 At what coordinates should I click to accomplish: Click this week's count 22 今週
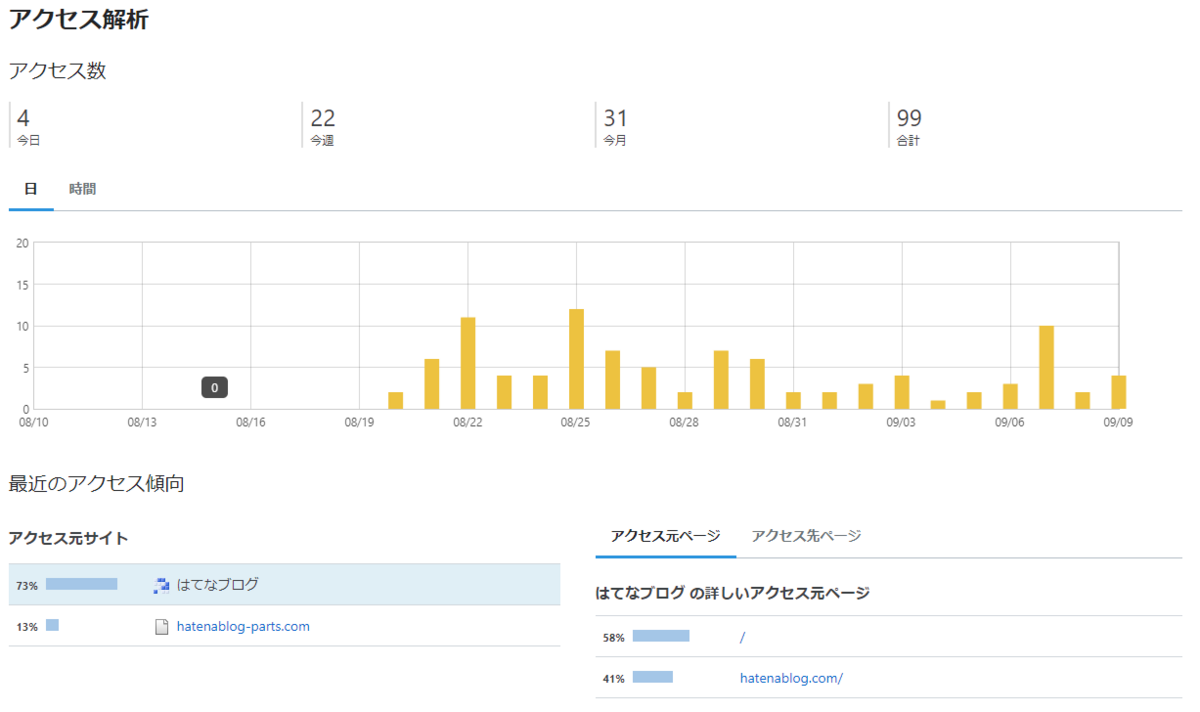click(322, 127)
